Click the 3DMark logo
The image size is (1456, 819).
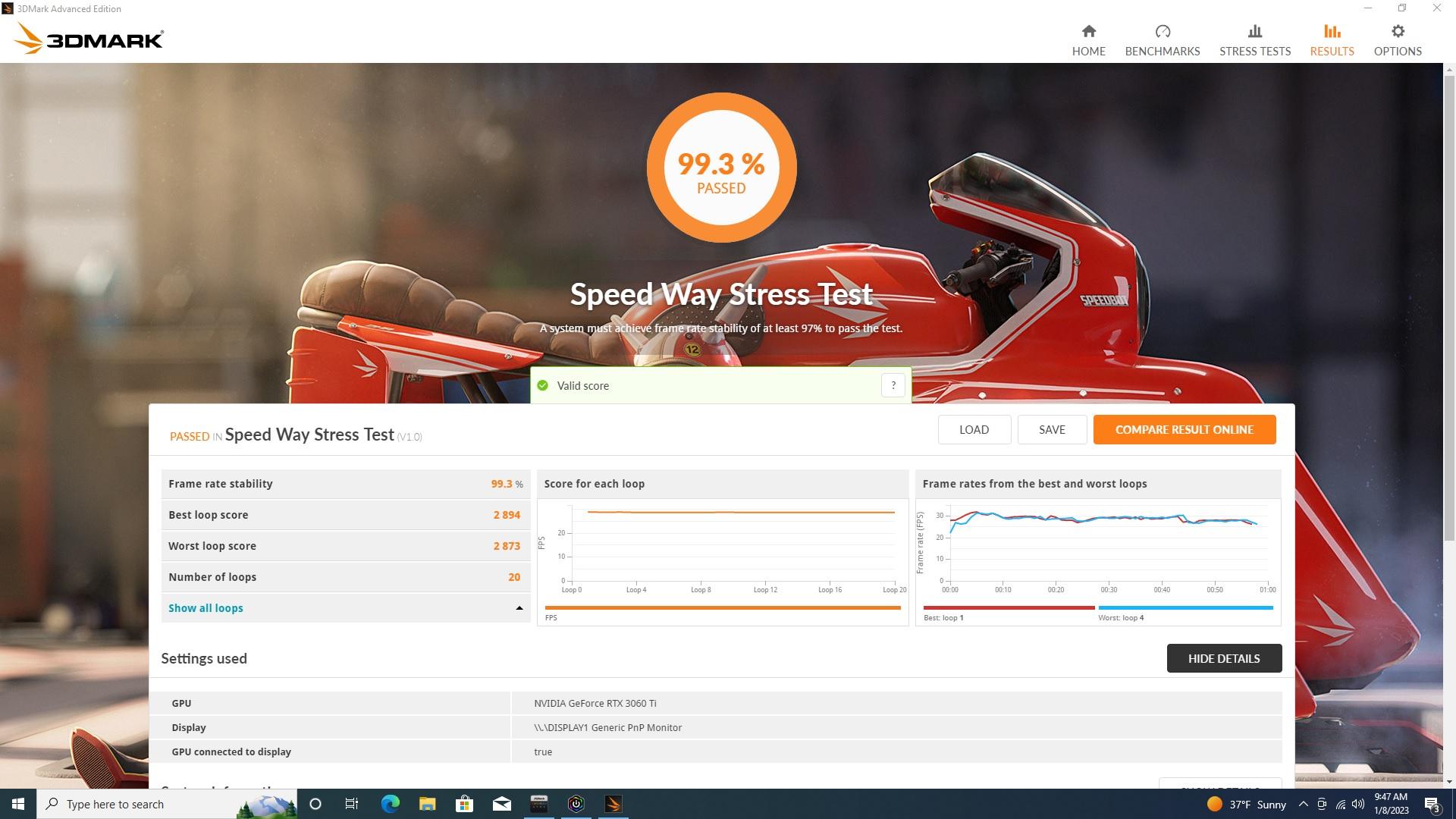[89, 38]
